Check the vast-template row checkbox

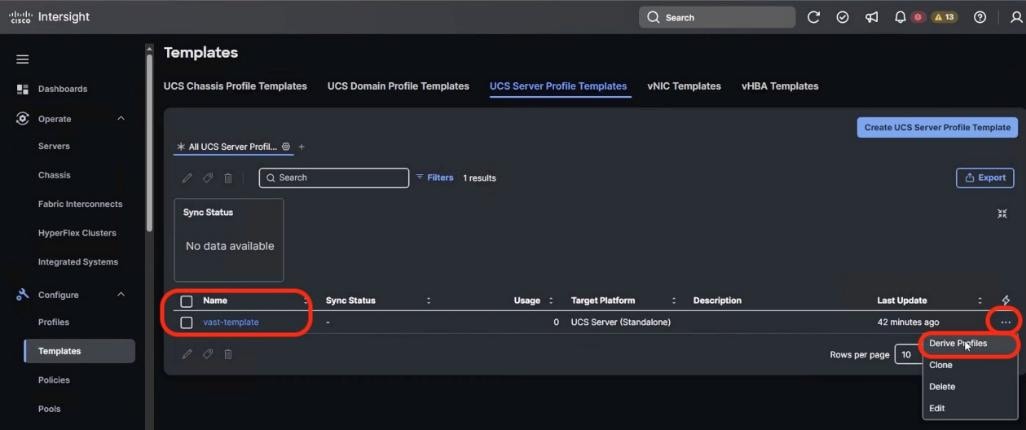tap(186, 323)
